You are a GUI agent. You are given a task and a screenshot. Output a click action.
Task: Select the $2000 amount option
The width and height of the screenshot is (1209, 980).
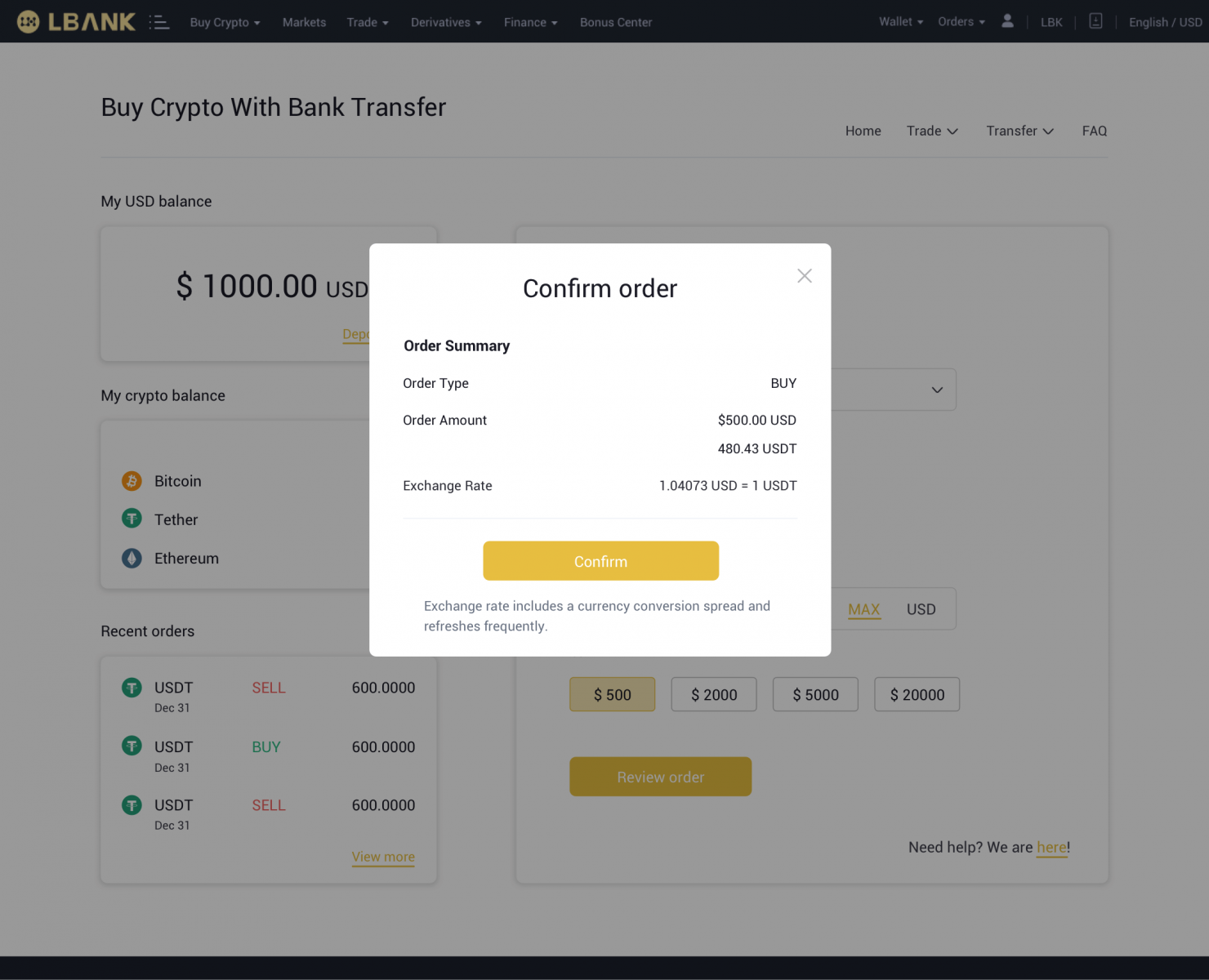(x=713, y=694)
